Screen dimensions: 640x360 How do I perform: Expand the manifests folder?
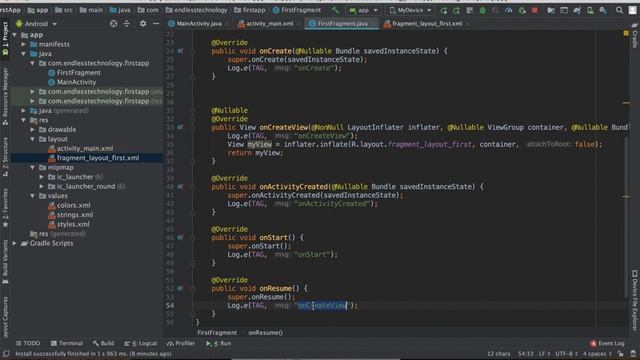[x=24, y=44]
